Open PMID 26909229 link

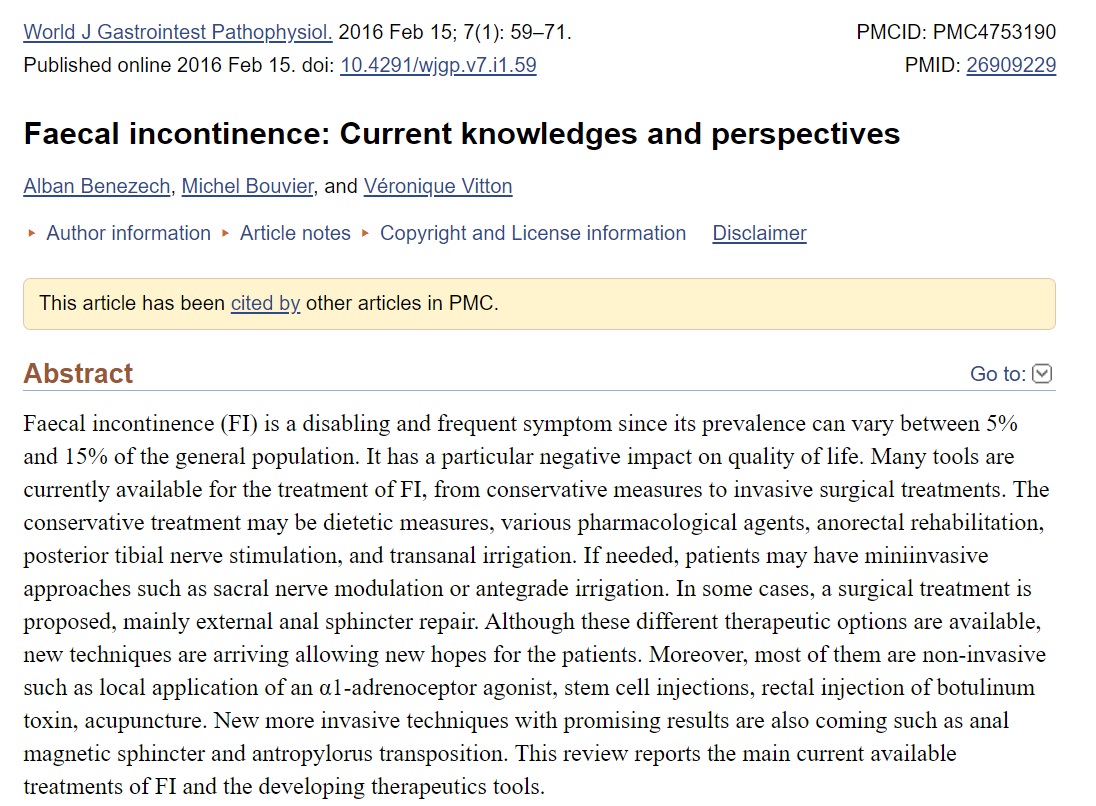[x=1011, y=65]
